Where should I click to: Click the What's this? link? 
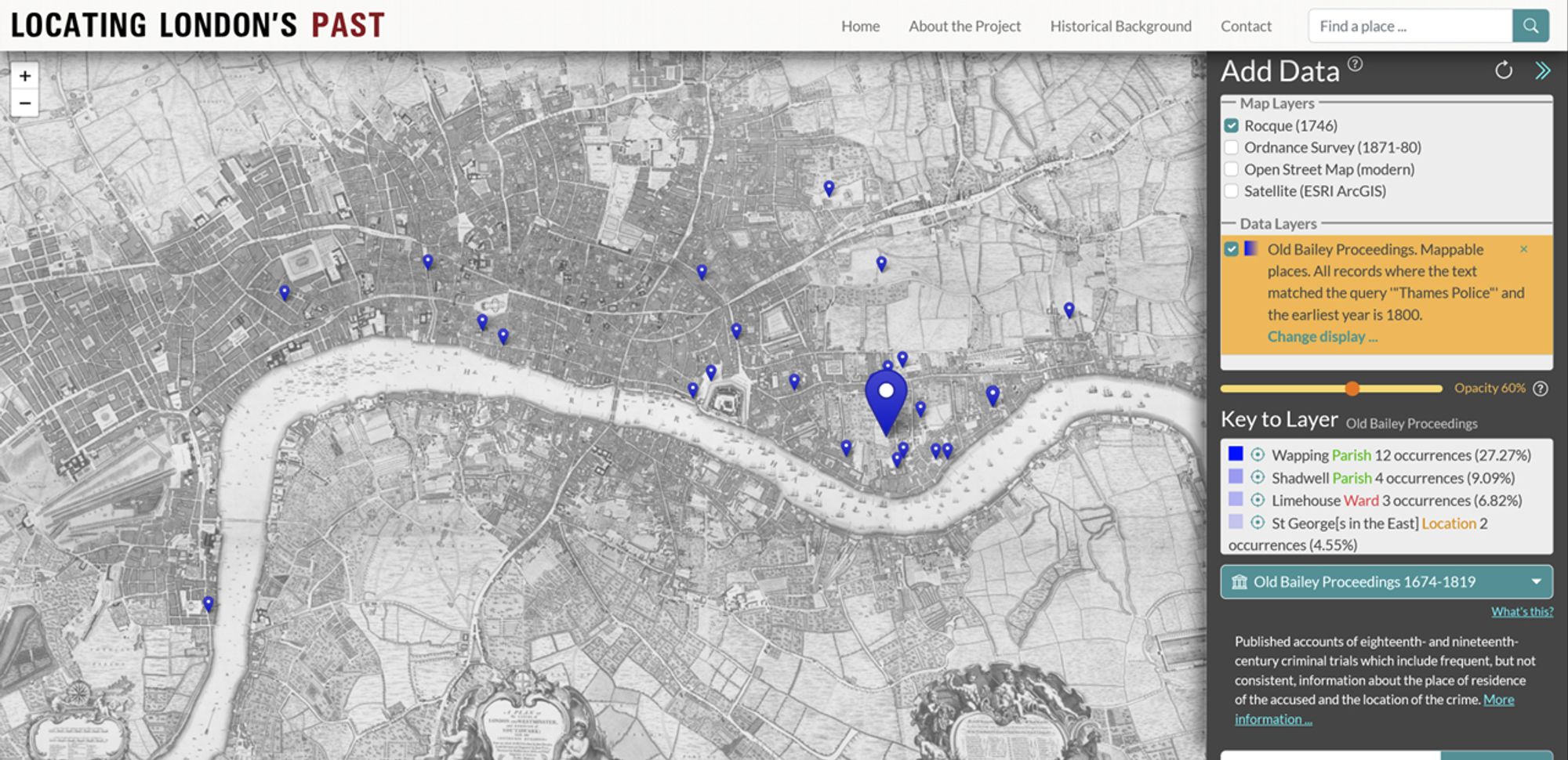click(1522, 611)
